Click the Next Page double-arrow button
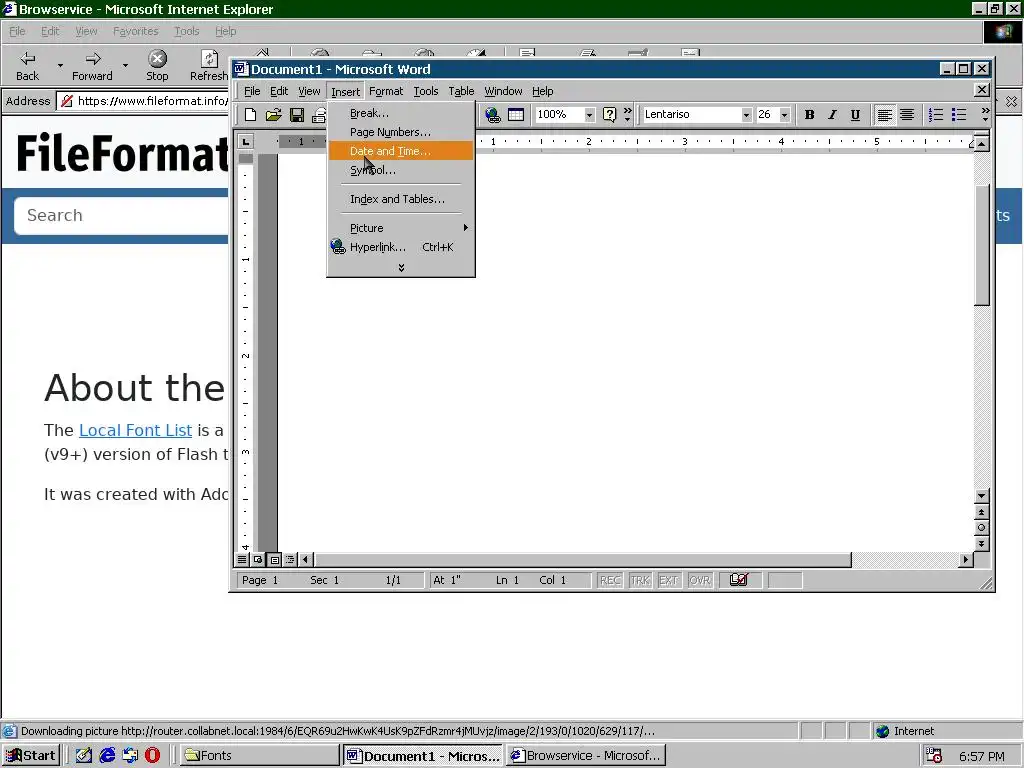The width and height of the screenshot is (1024, 768). point(981,543)
